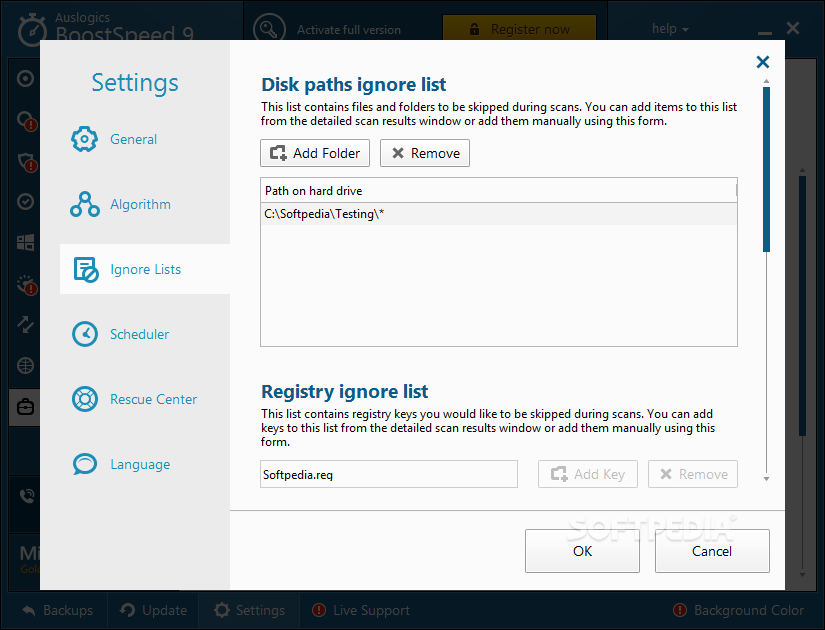The width and height of the screenshot is (825, 630).
Task: Click the settings pane scrollbar thumb
Action: pyautogui.click(x=766, y=169)
